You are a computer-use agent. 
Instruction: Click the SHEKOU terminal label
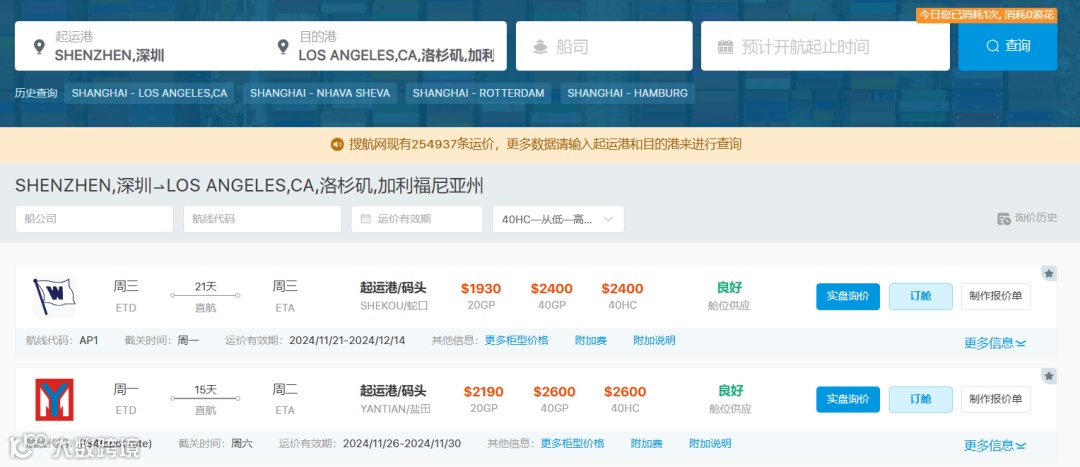[394, 306]
